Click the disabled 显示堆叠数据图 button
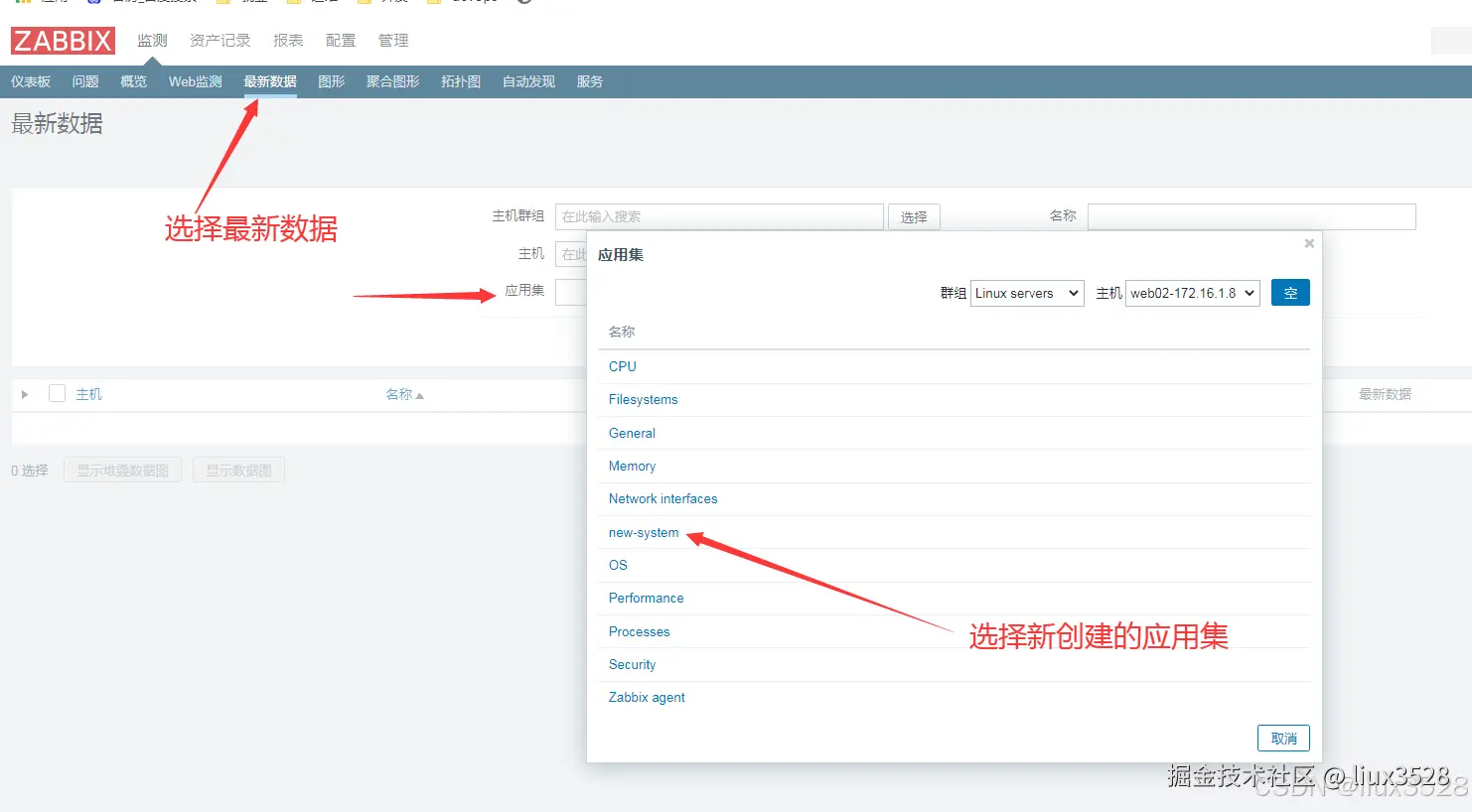The width and height of the screenshot is (1472, 812). [x=122, y=471]
